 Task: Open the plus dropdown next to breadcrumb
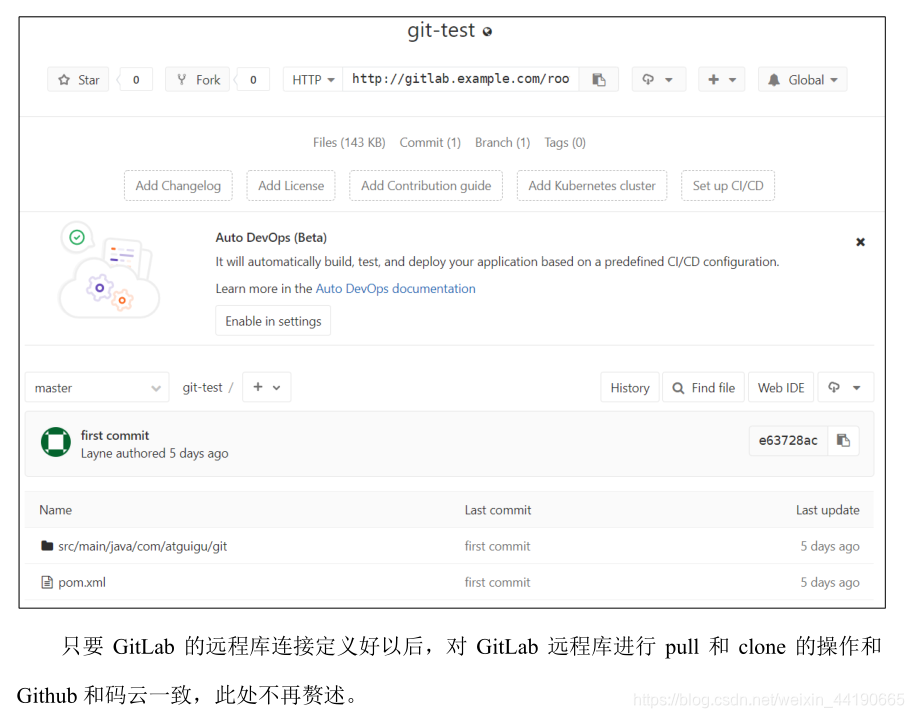pyautogui.click(x=266, y=388)
